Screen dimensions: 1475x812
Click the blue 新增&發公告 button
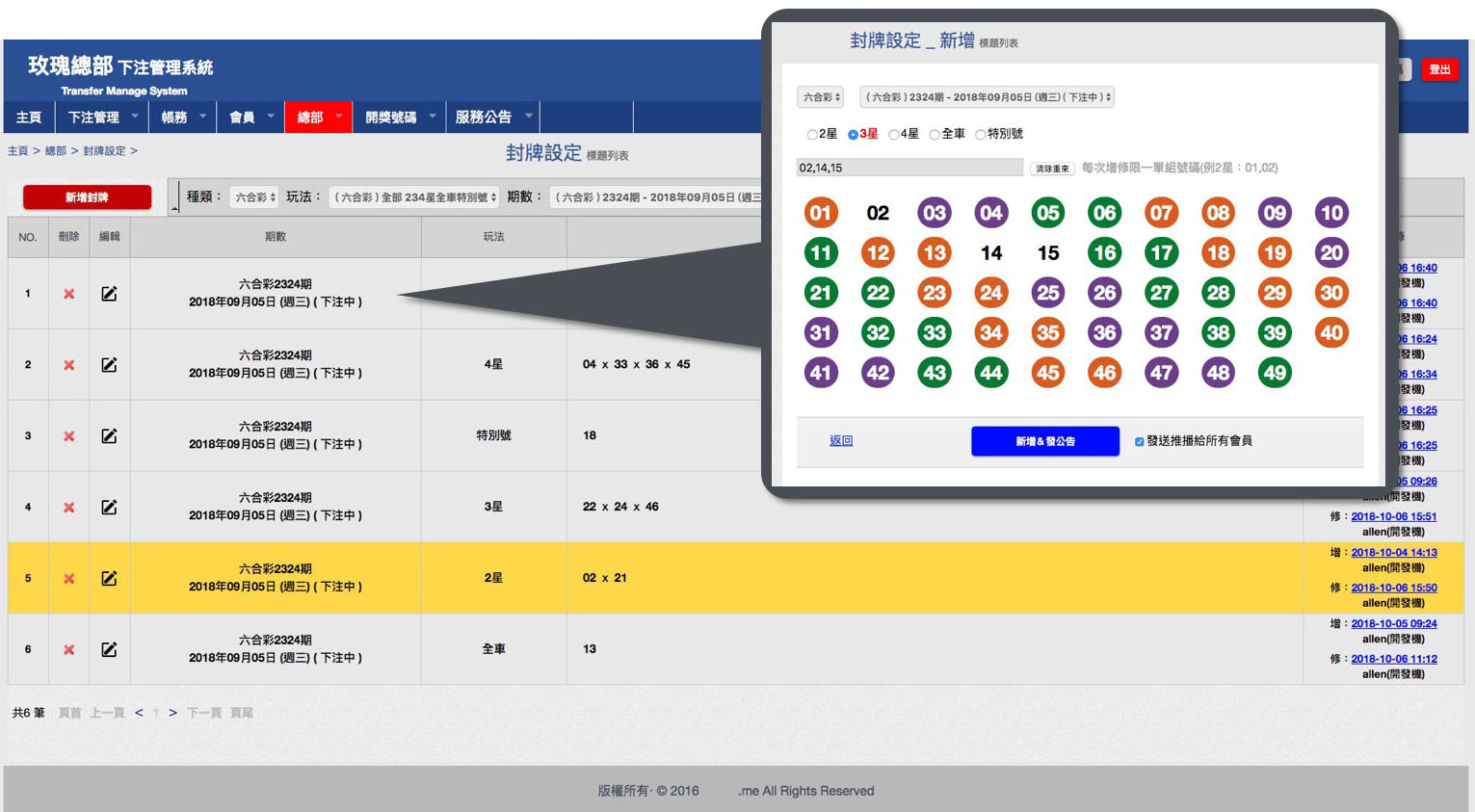(x=1044, y=441)
